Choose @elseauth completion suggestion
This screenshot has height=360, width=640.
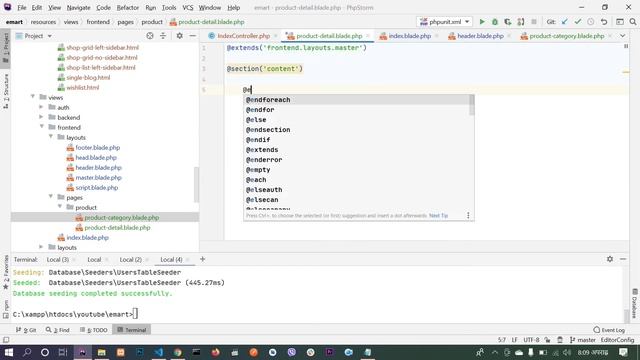(356, 190)
